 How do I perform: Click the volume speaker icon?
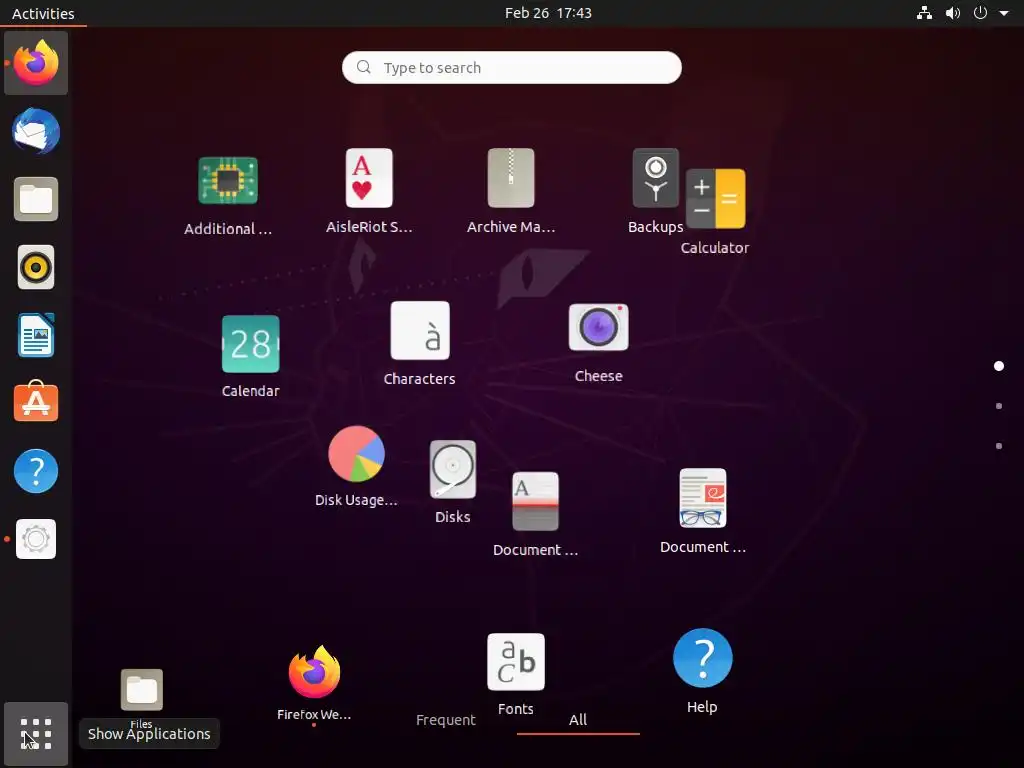953,13
